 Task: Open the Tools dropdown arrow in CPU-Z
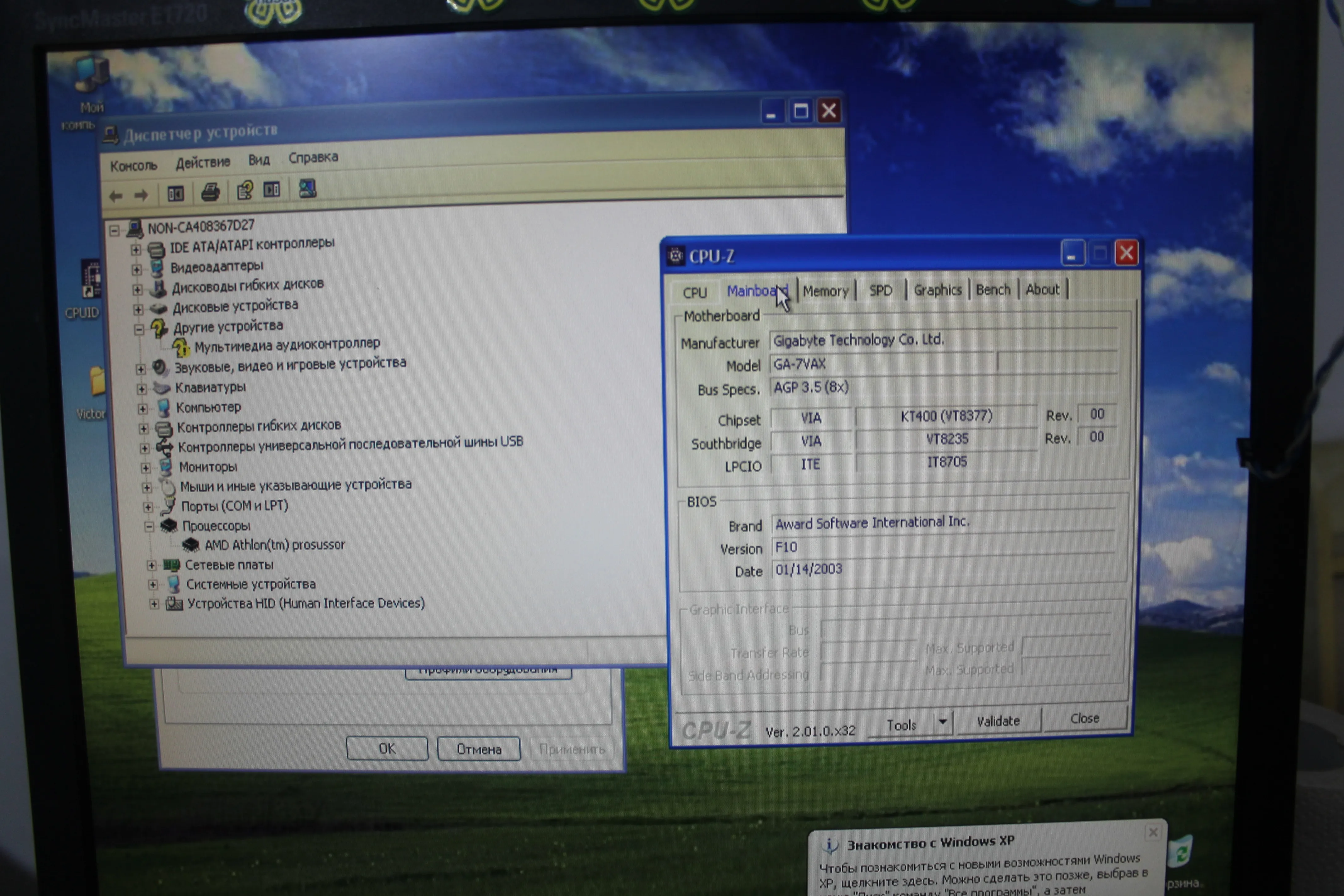(x=943, y=722)
